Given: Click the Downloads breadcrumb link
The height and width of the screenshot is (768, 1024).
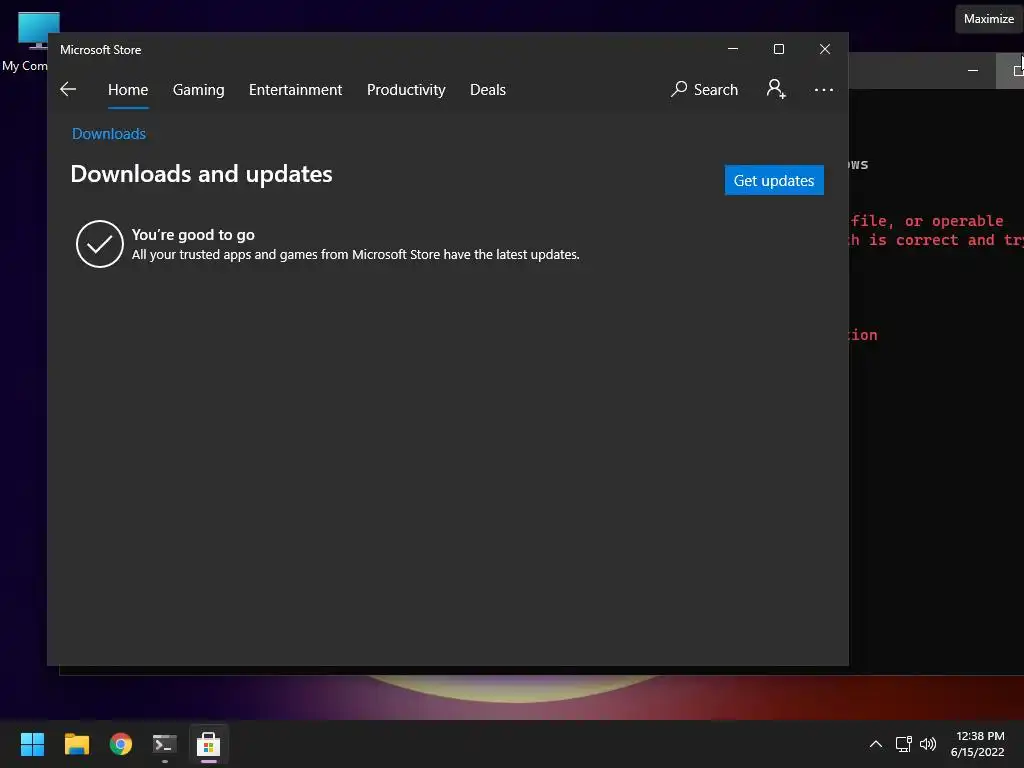Looking at the screenshot, I should [109, 134].
